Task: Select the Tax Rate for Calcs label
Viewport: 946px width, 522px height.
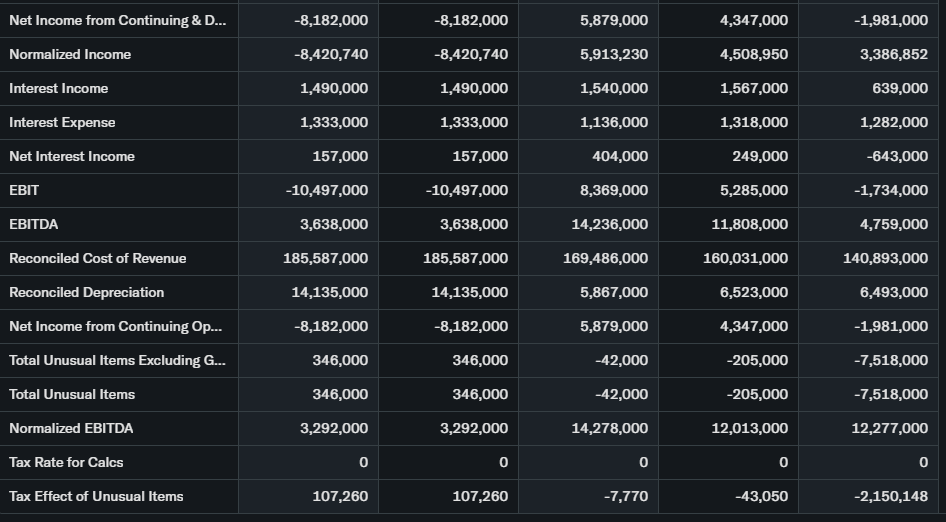Action: click(66, 462)
